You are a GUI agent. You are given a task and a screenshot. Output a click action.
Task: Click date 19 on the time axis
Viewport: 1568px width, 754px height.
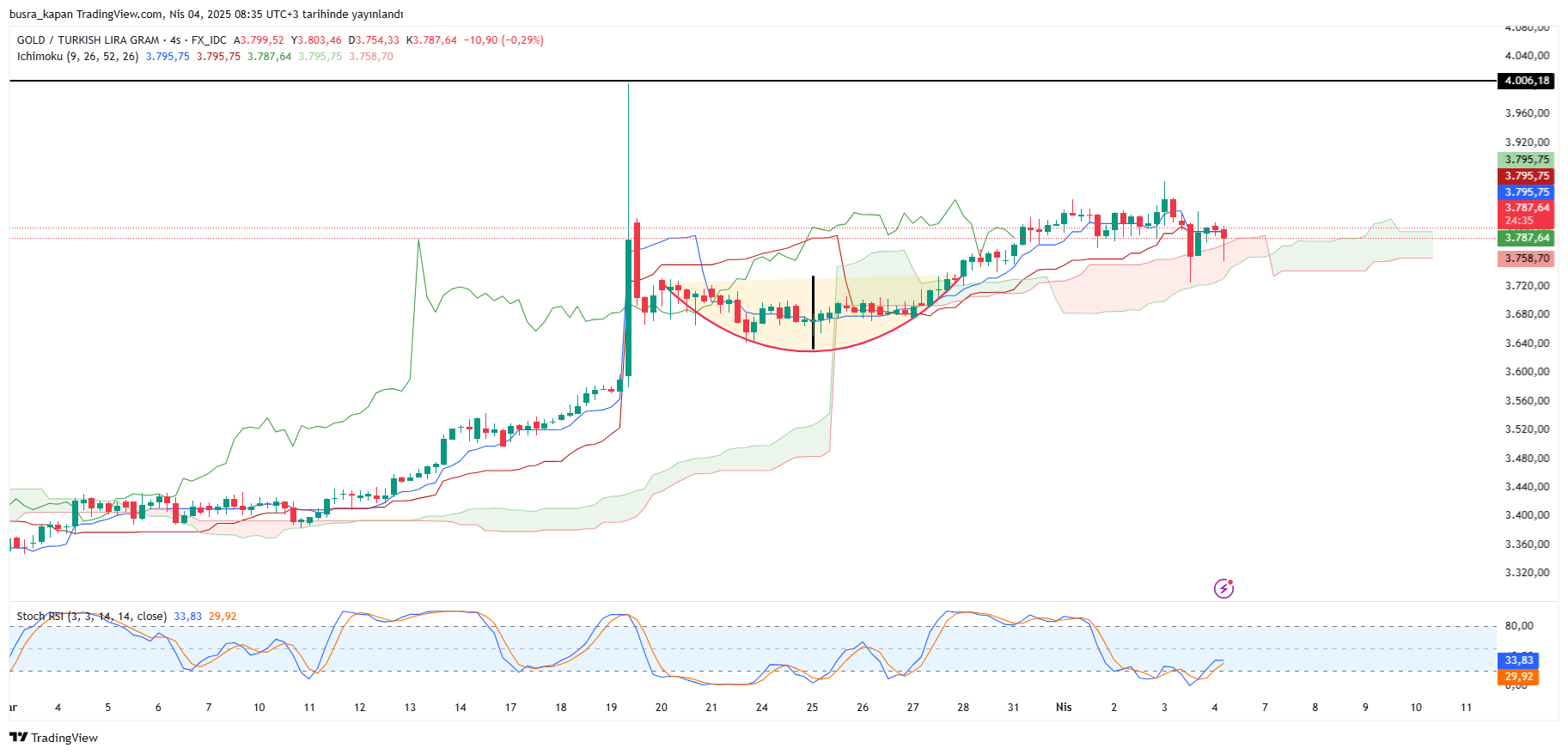[x=611, y=708]
